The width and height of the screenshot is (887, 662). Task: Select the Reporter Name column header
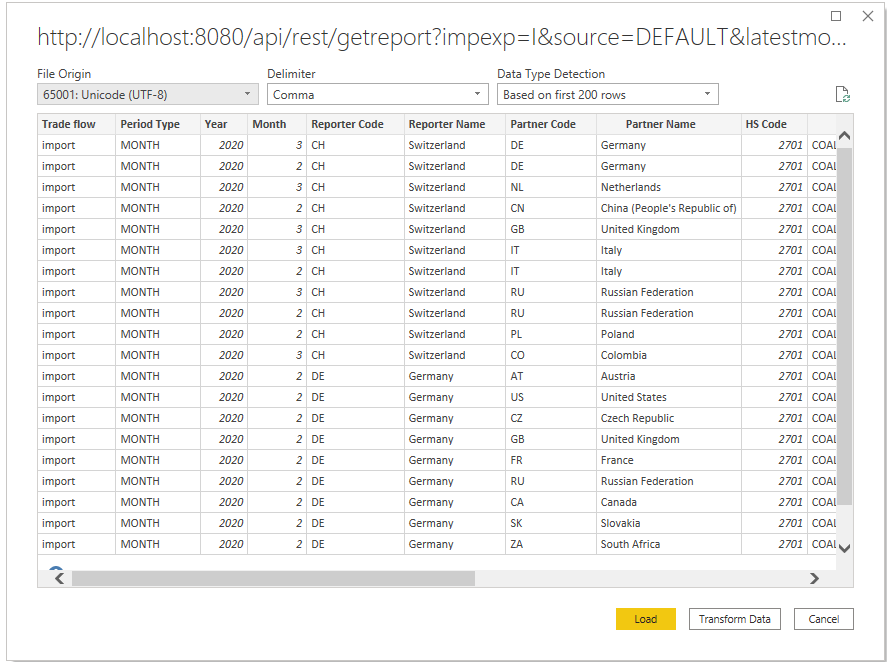(x=455, y=124)
